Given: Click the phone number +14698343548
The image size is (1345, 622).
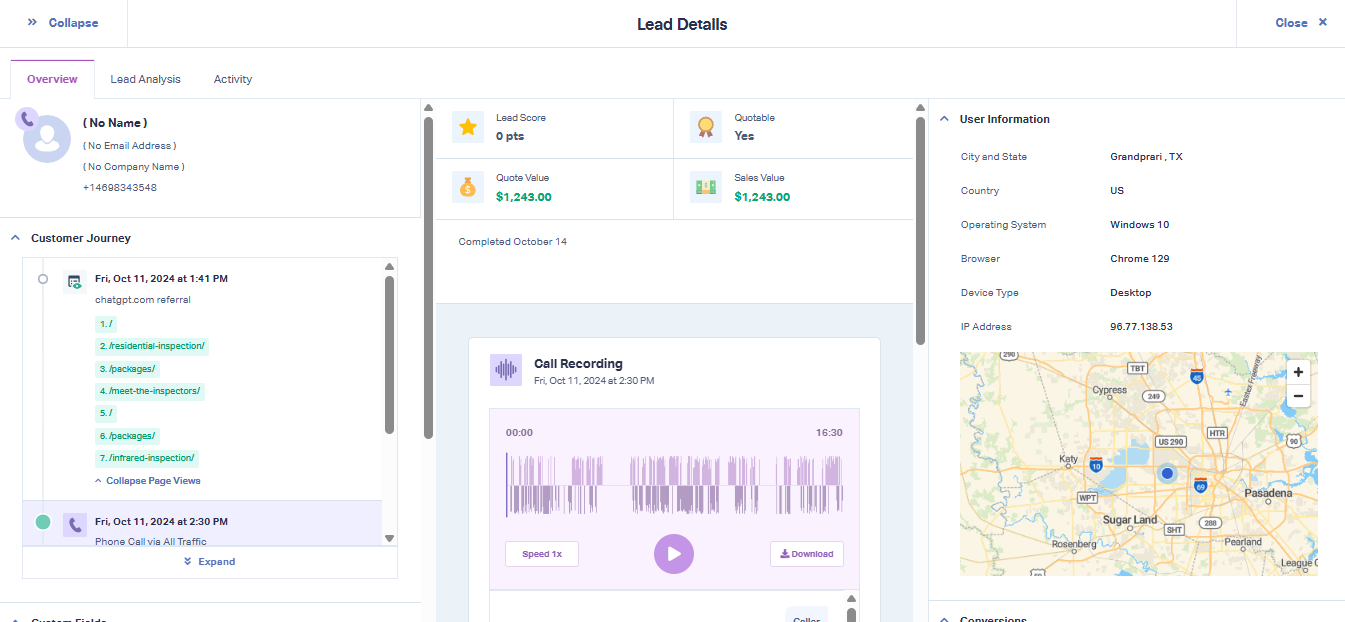Looking at the screenshot, I should (x=120, y=187).
